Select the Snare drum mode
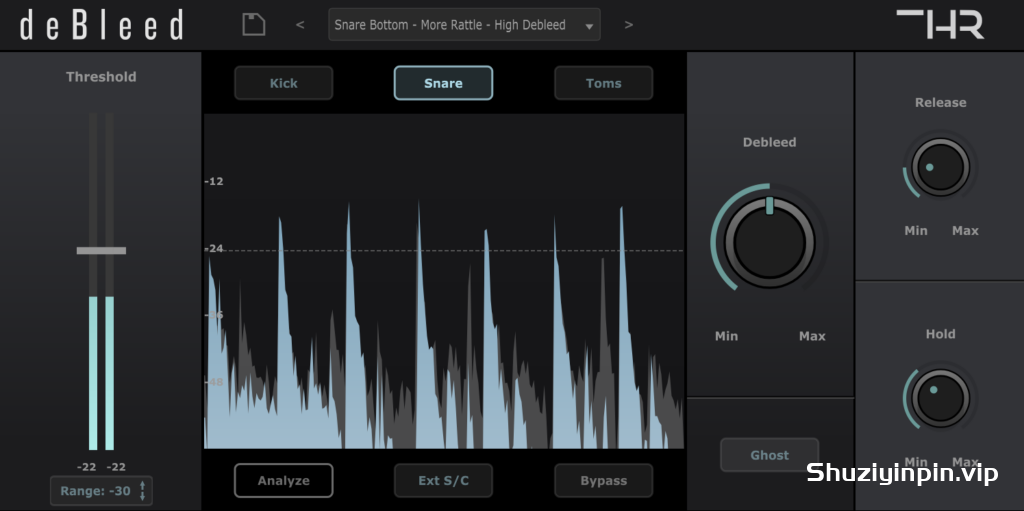Image resolution: width=1024 pixels, height=511 pixels. click(x=443, y=83)
